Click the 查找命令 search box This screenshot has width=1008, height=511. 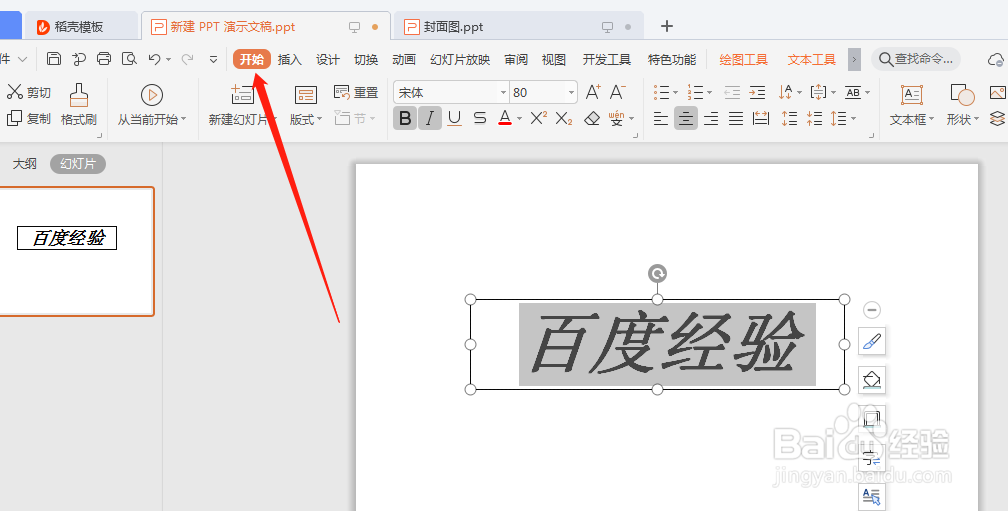tap(916, 59)
